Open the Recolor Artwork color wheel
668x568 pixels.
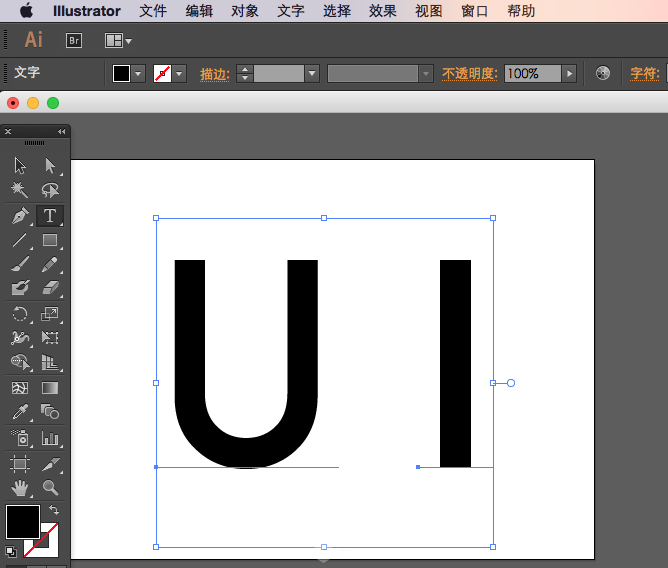coord(602,73)
